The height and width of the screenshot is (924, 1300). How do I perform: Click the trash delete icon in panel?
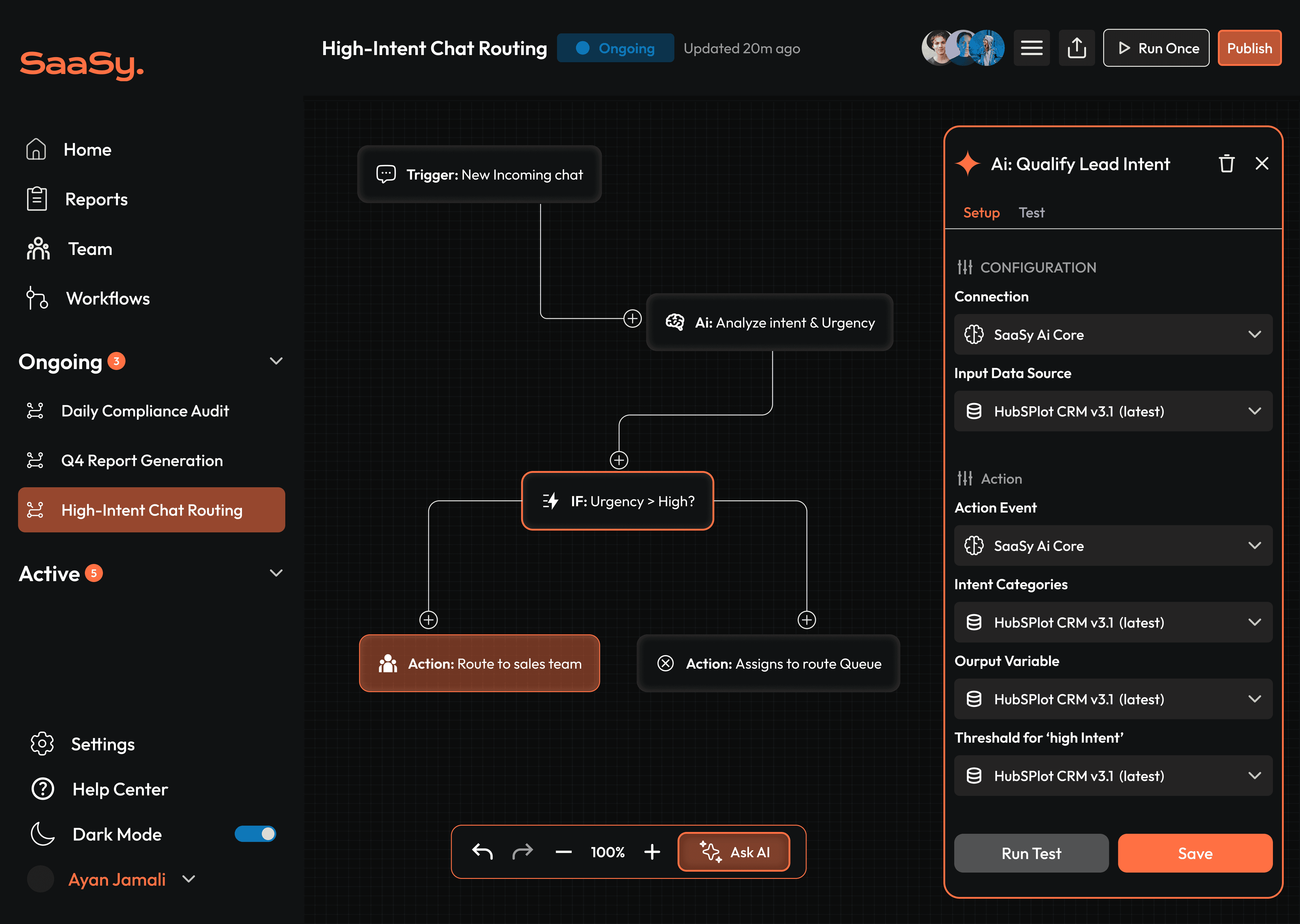click(x=1226, y=164)
